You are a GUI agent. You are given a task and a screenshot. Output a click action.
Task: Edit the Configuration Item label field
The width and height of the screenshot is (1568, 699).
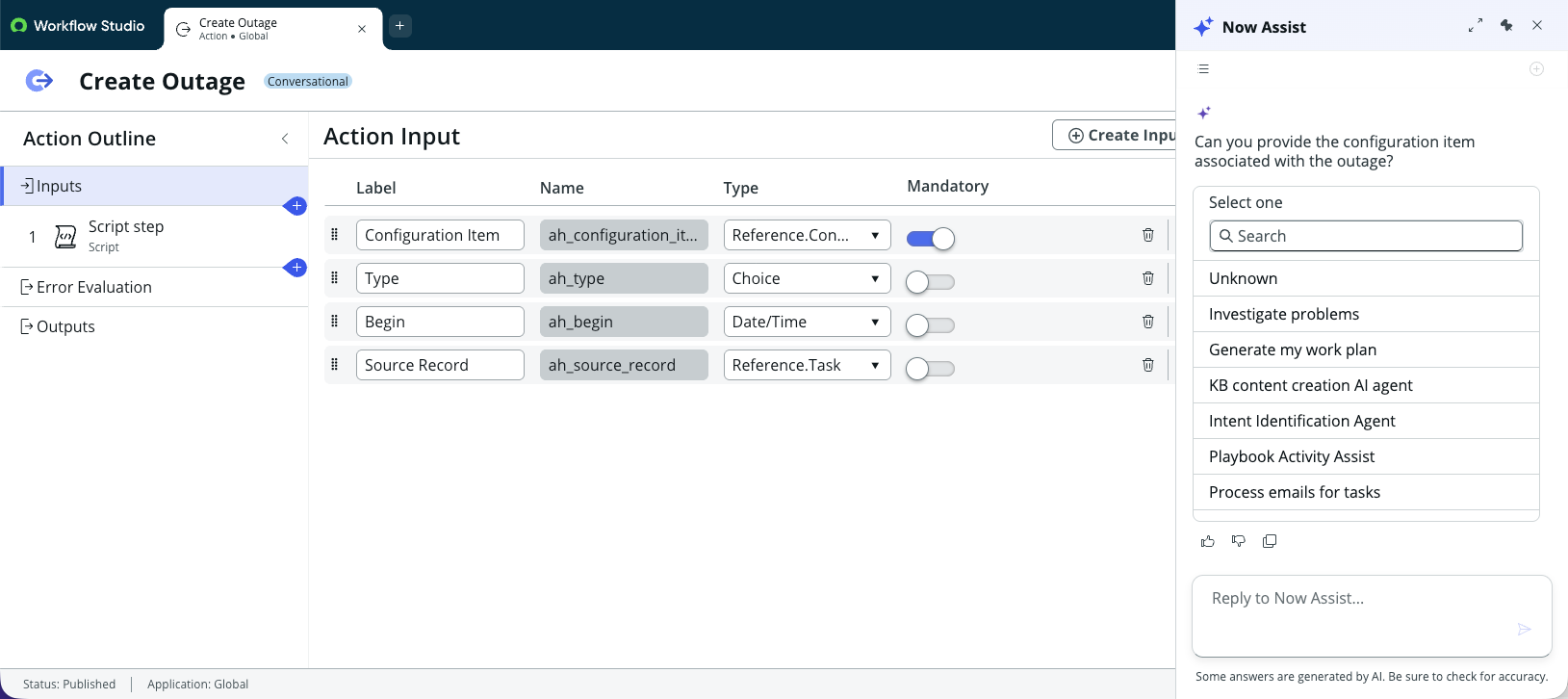(x=440, y=235)
